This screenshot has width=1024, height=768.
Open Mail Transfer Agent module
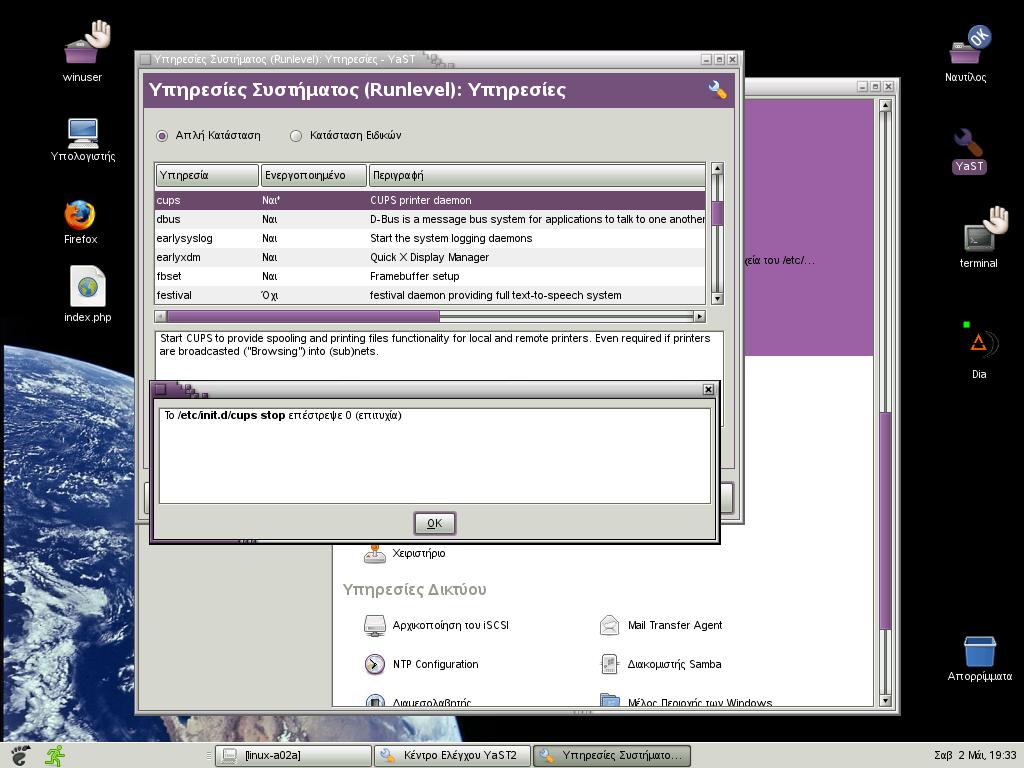[x=660, y=625]
